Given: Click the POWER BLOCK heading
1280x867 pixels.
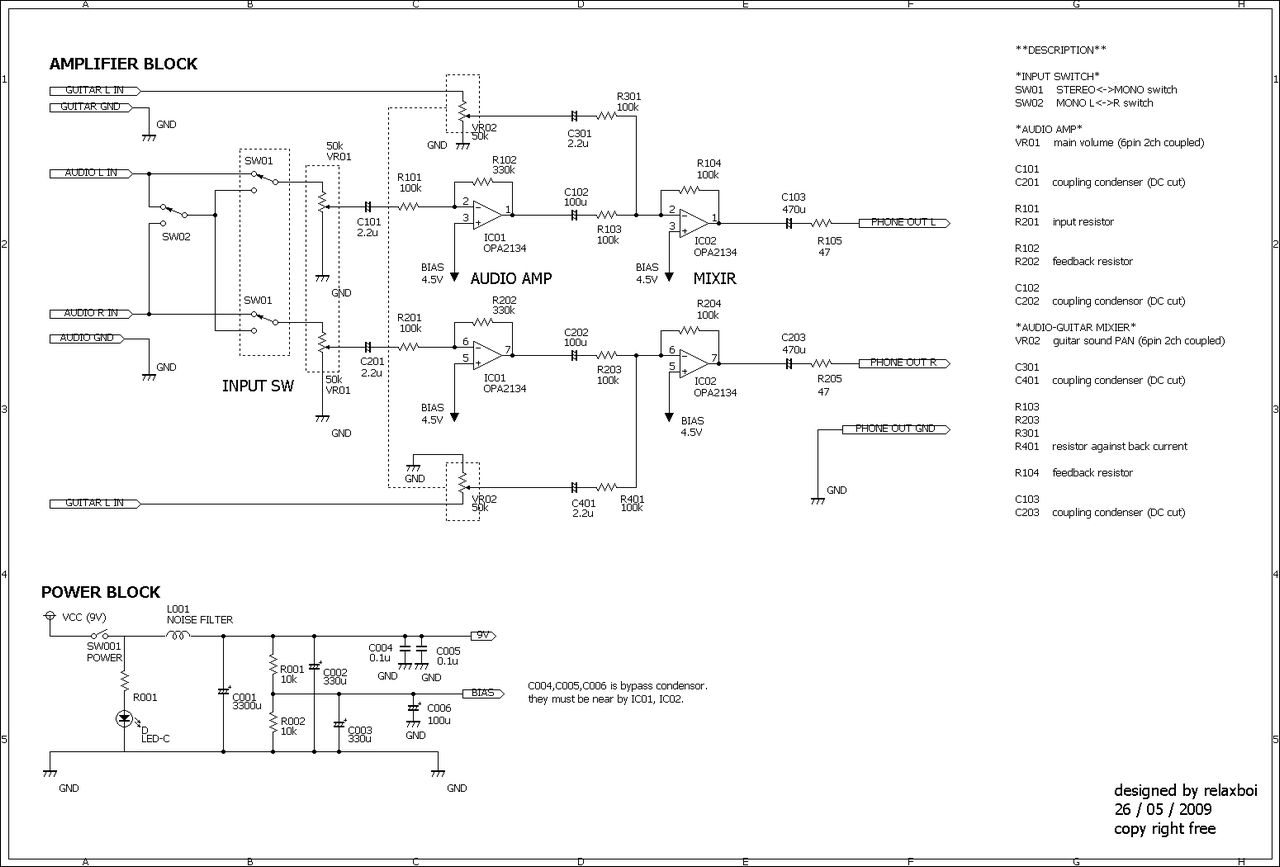Looking at the screenshot, I should [x=100, y=593].
